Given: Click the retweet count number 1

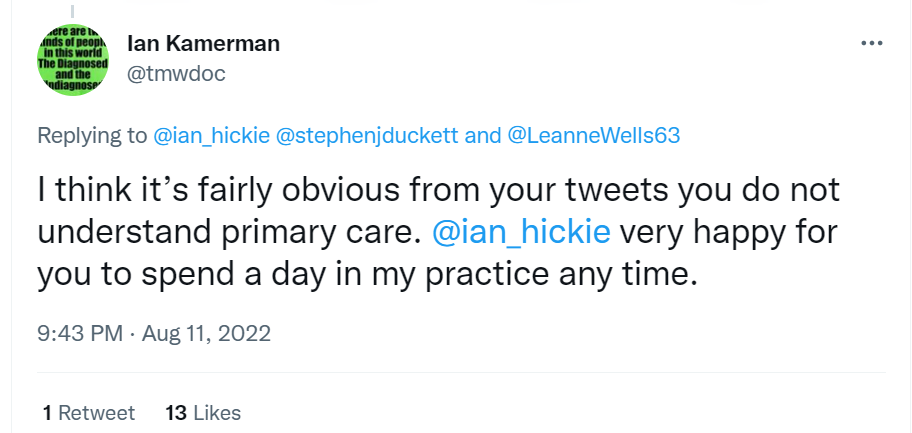Looking at the screenshot, I should pos(47,412).
